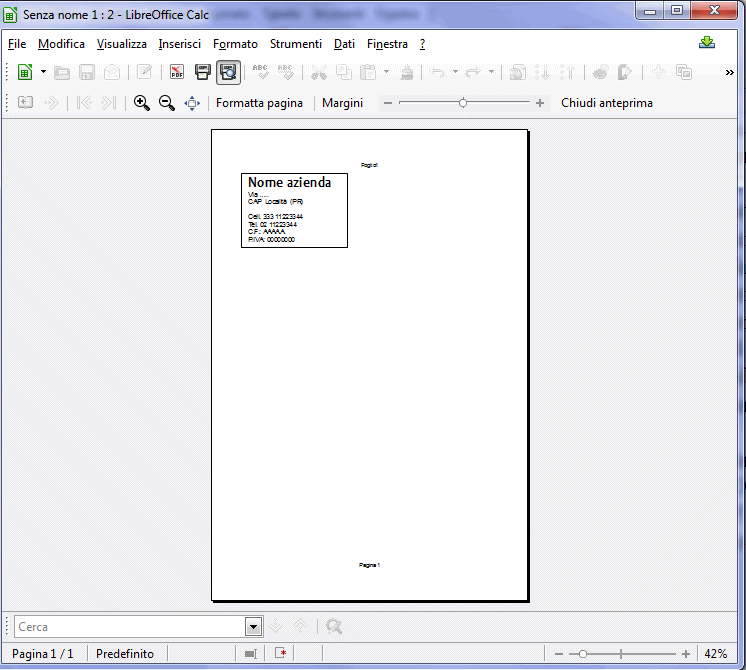Expand the Paste options dropdown
This screenshot has width=746, height=670.
(x=386, y=72)
